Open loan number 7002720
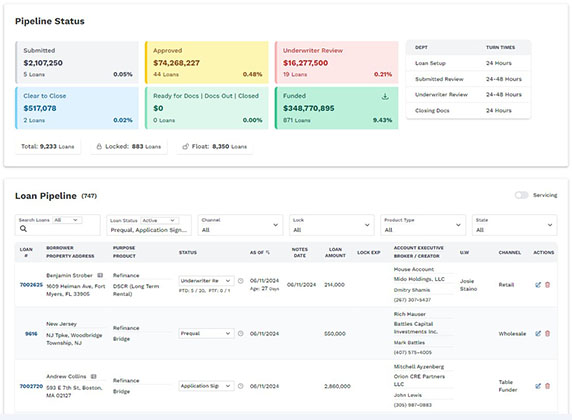572x420 pixels. pyautogui.click(x=31, y=386)
